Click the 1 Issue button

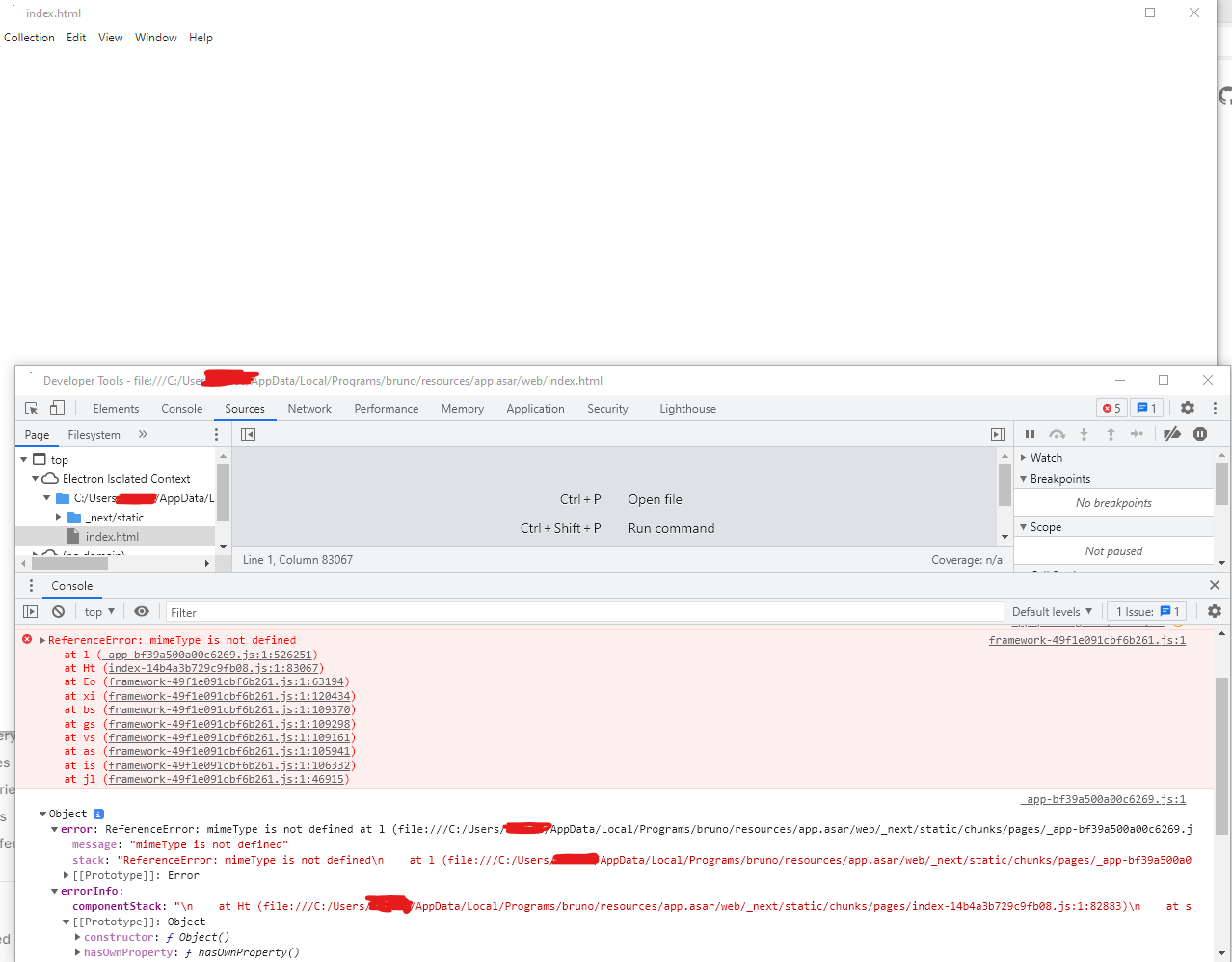(x=1146, y=611)
